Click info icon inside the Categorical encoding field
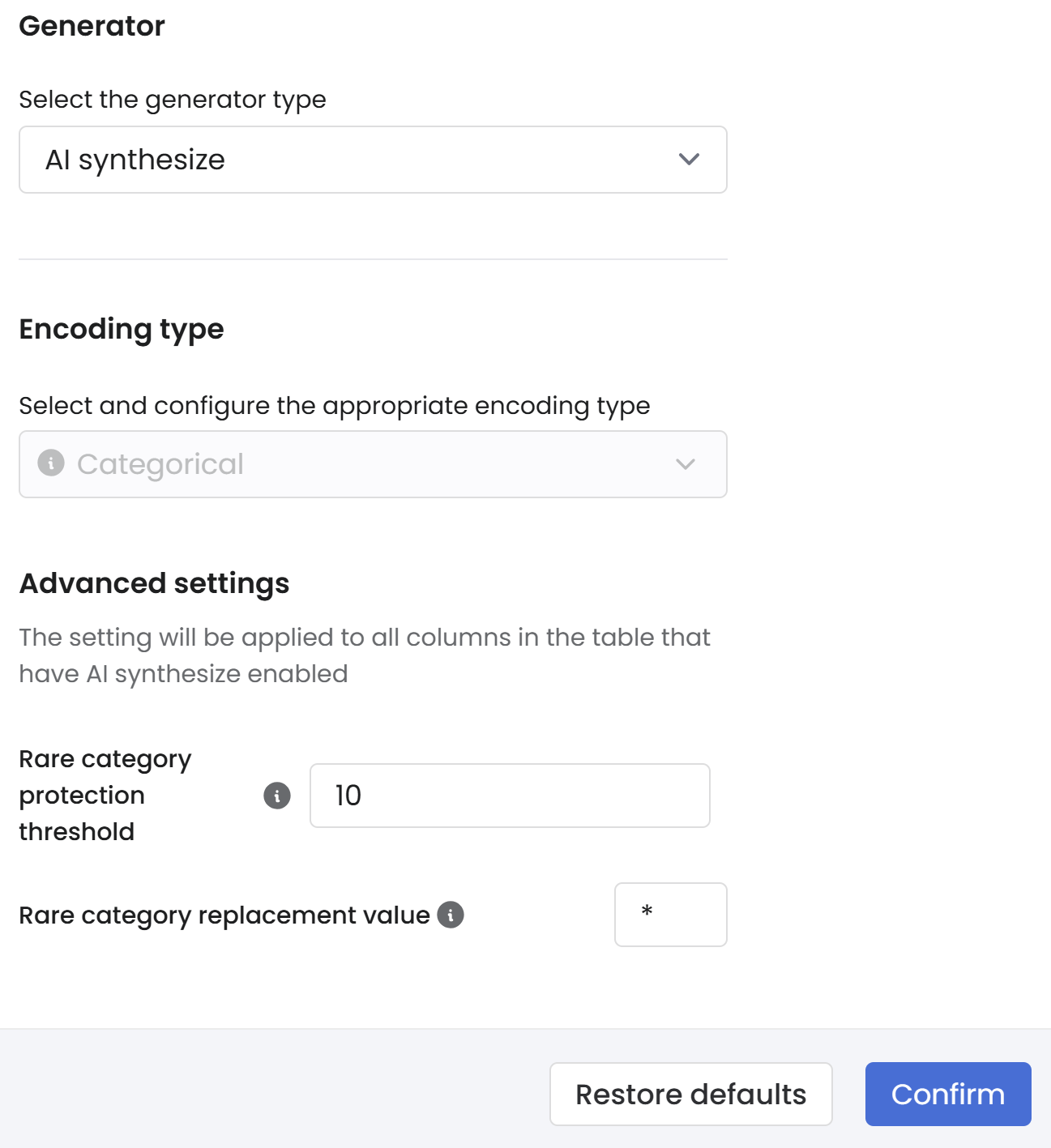 pyautogui.click(x=51, y=463)
